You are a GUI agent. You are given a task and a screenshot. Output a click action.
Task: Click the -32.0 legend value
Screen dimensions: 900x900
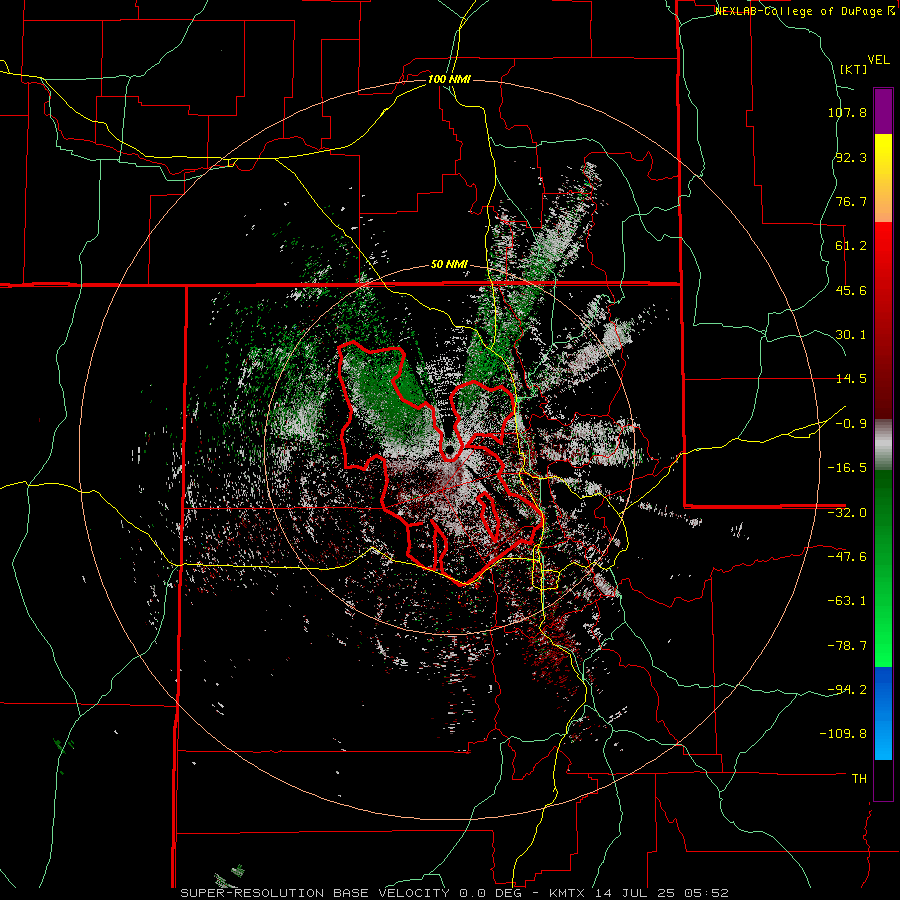[x=847, y=513]
